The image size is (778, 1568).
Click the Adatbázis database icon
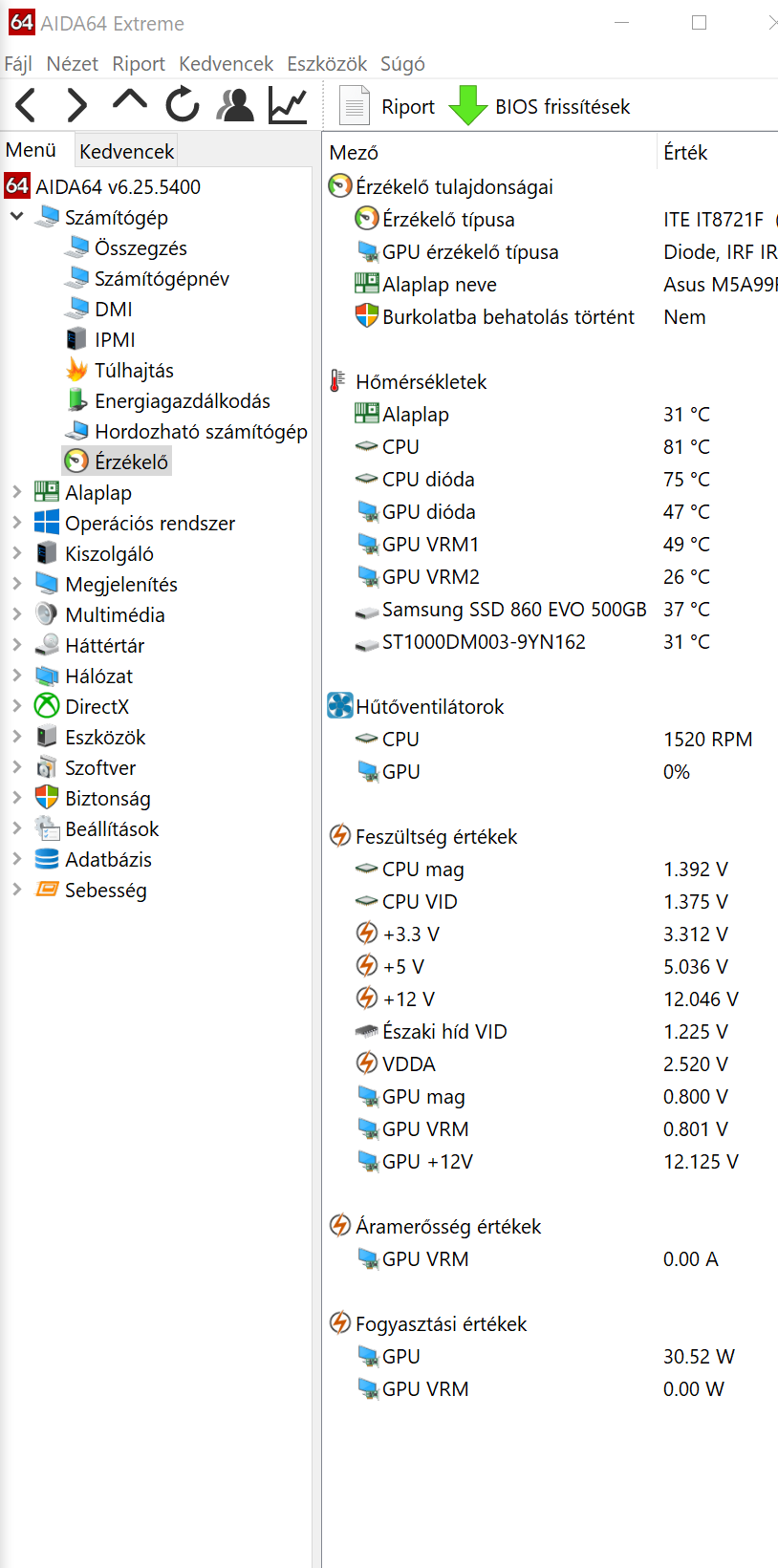click(x=47, y=859)
